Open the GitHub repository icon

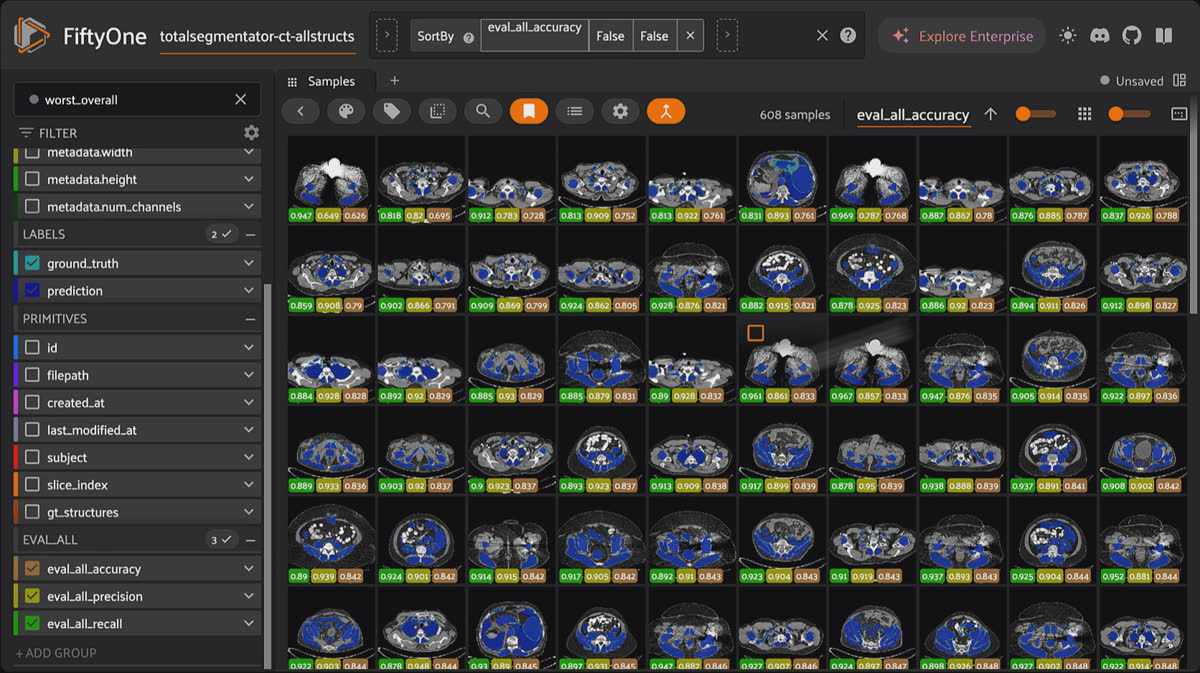pos(1132,36)
